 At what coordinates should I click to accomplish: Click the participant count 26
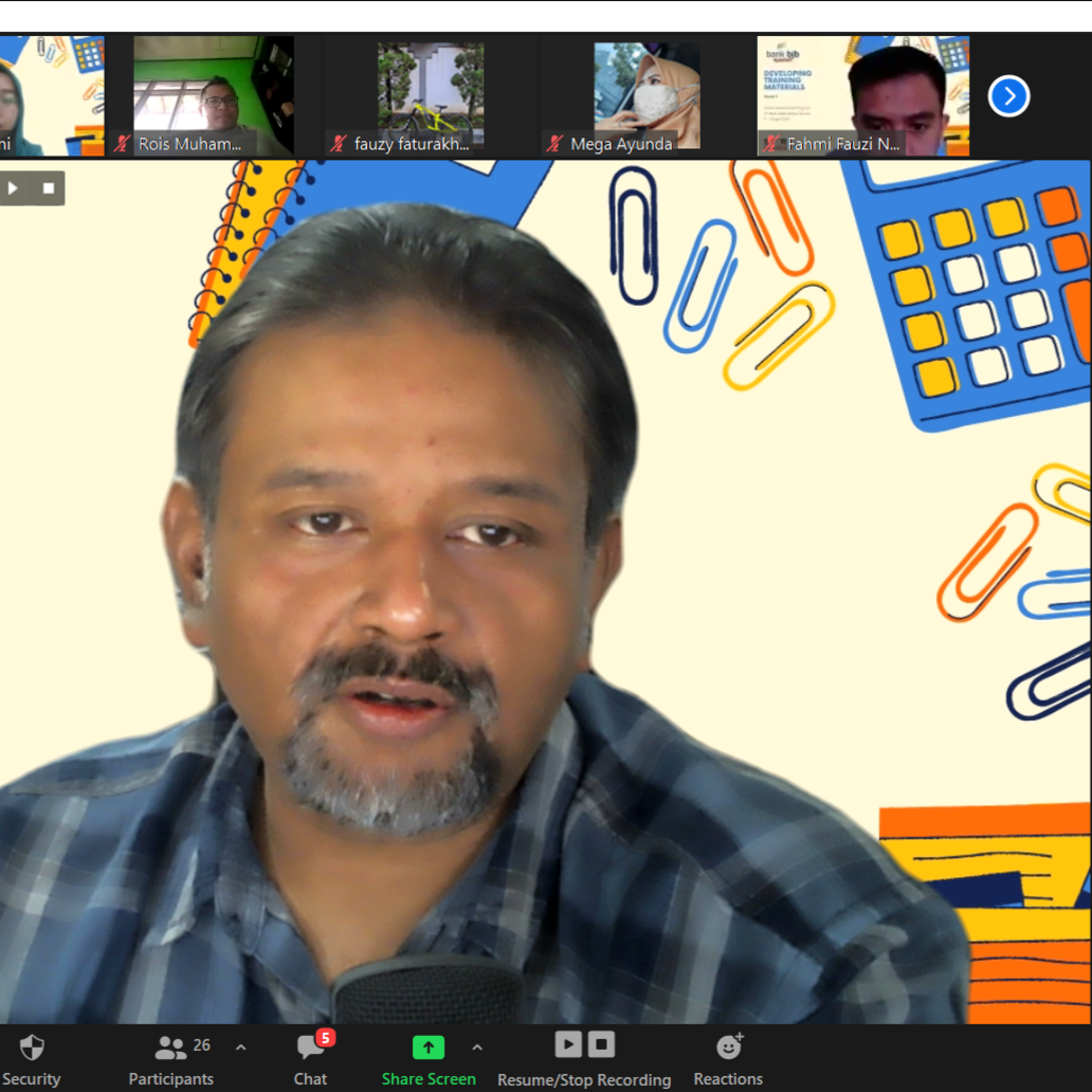202,1045
